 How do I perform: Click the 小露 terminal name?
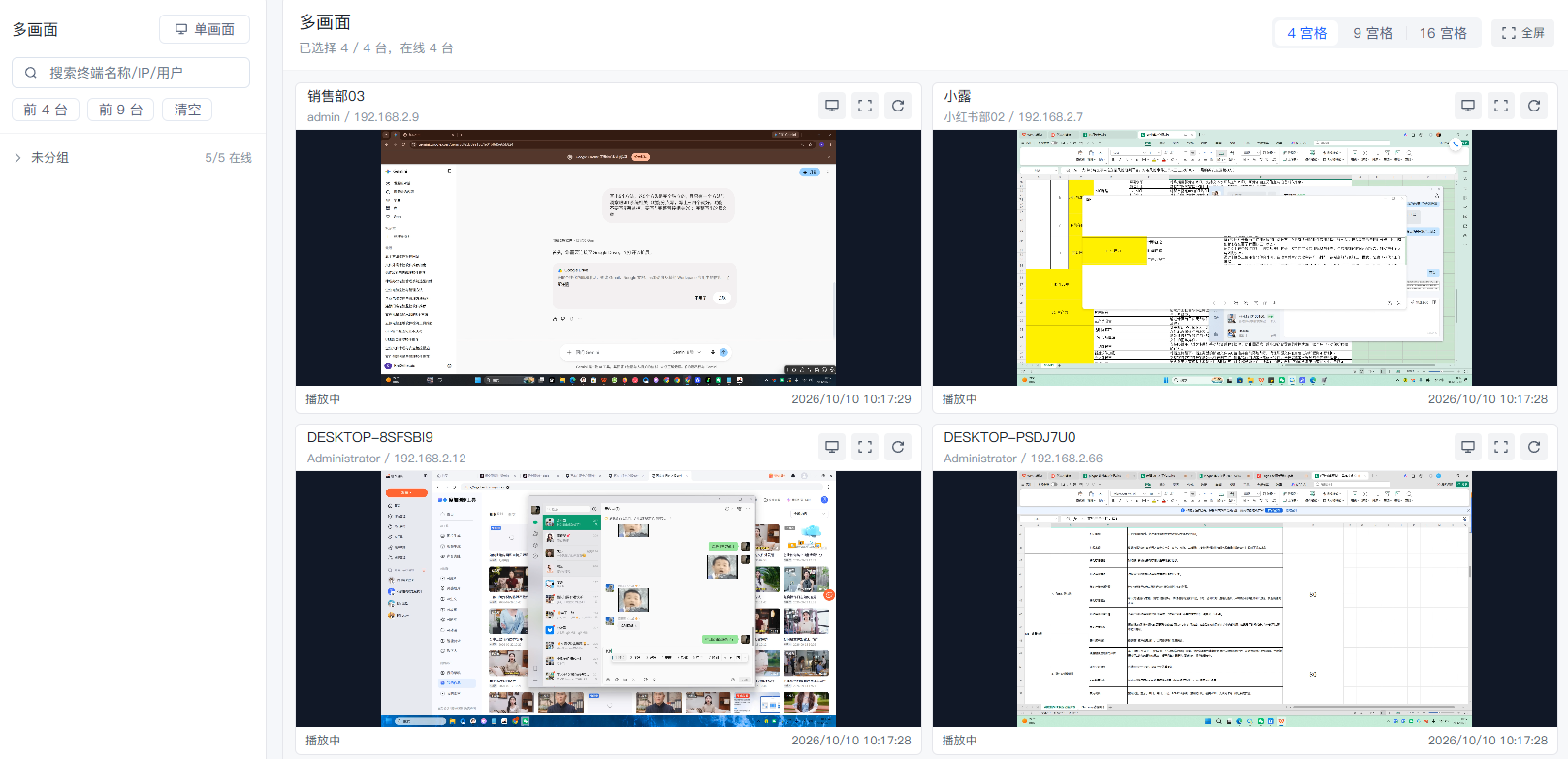click(957, 96)
